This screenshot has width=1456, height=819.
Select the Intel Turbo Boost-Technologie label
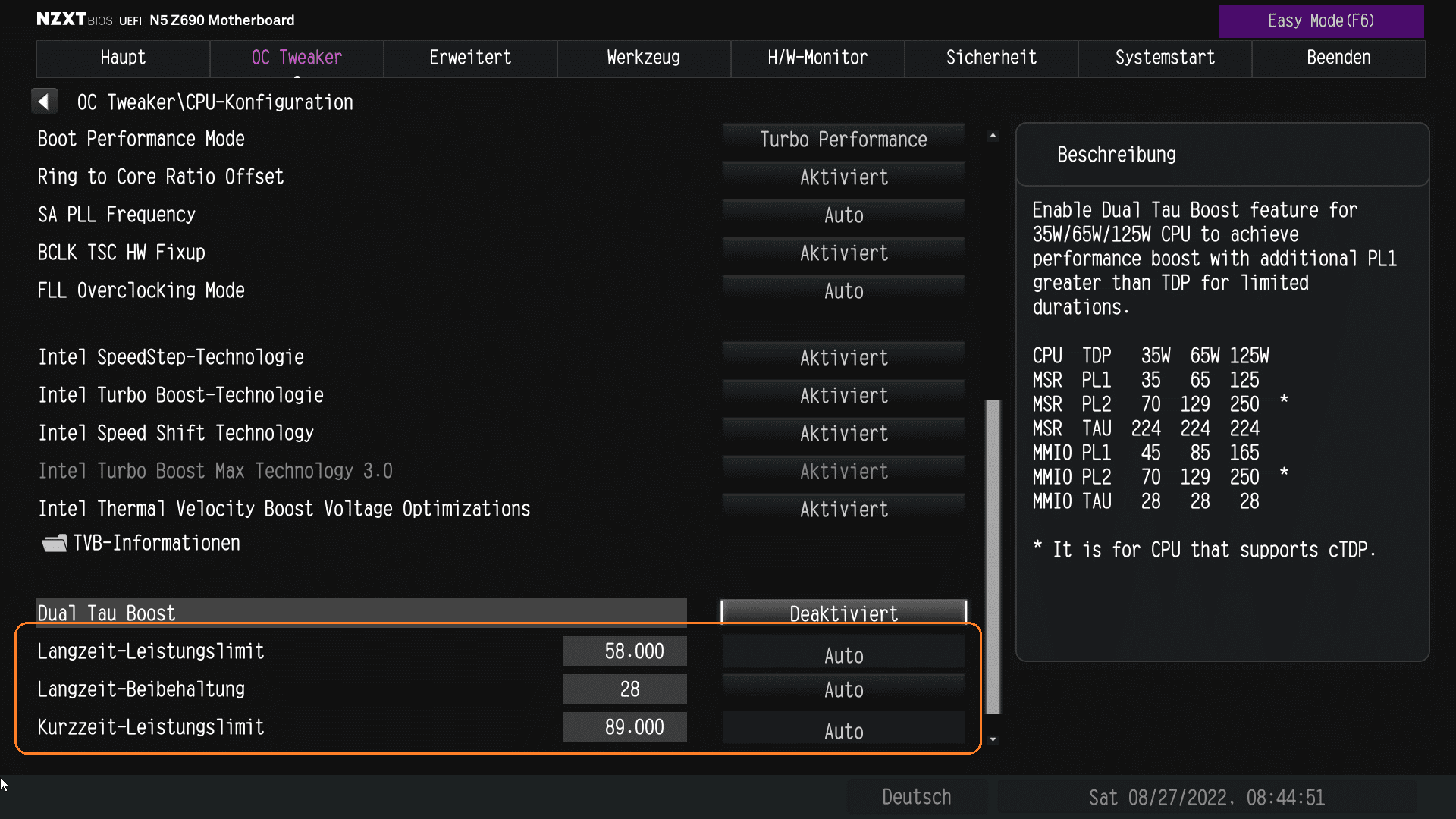(180, 396)
